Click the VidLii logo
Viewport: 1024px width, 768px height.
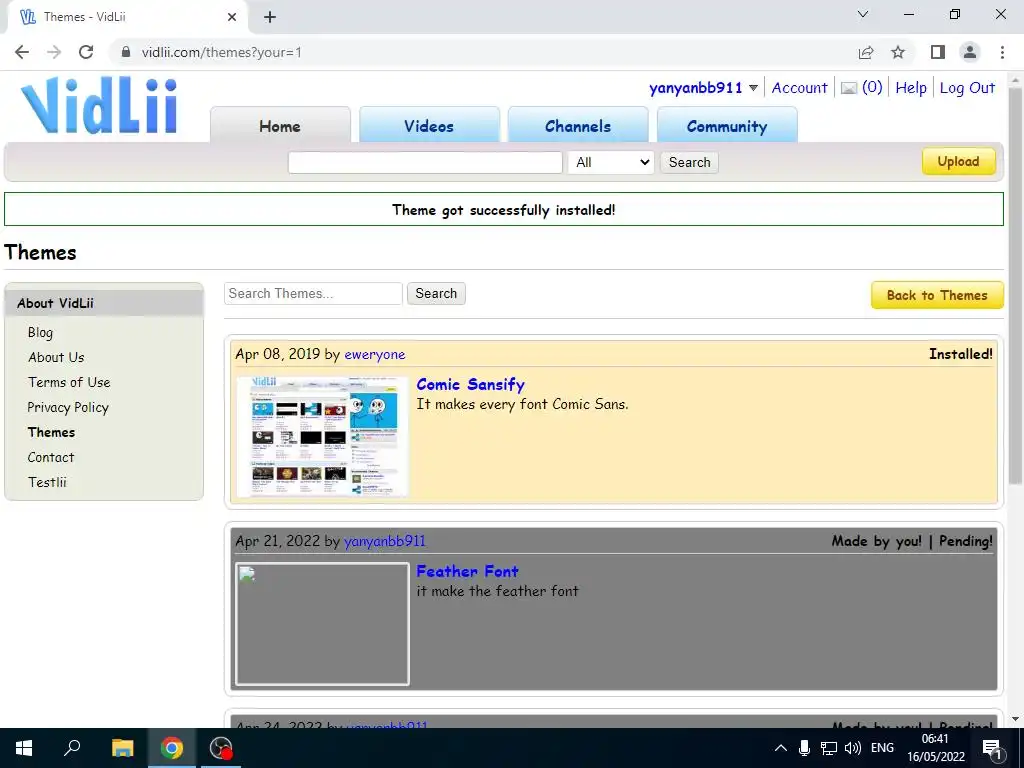pyautogui.click(x=99, y=106)
